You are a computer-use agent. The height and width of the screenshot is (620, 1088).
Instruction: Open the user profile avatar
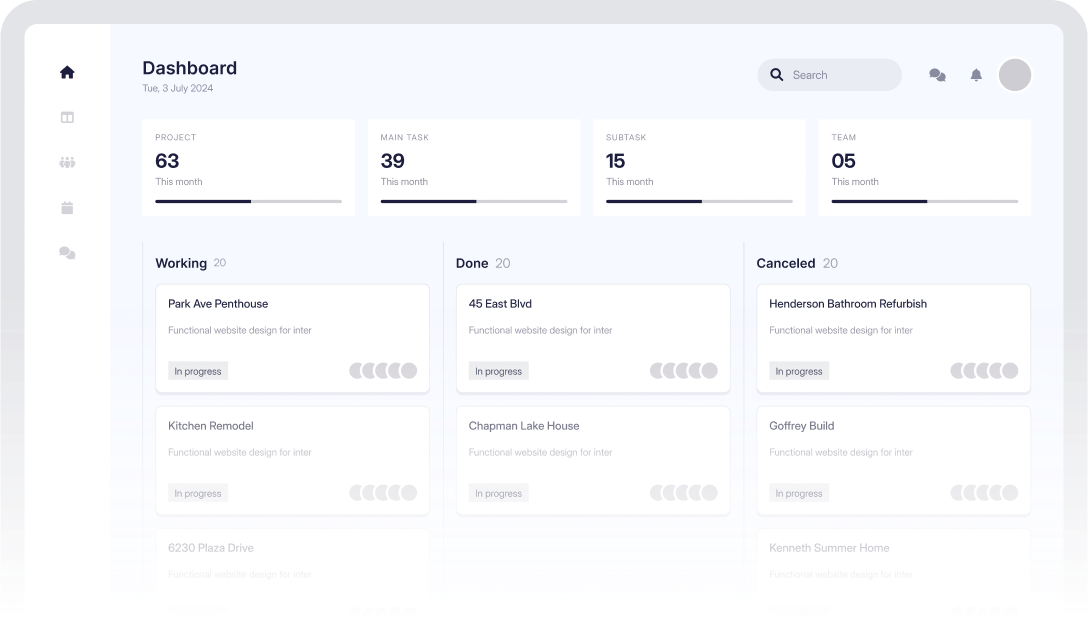(x=1014, y=75)
